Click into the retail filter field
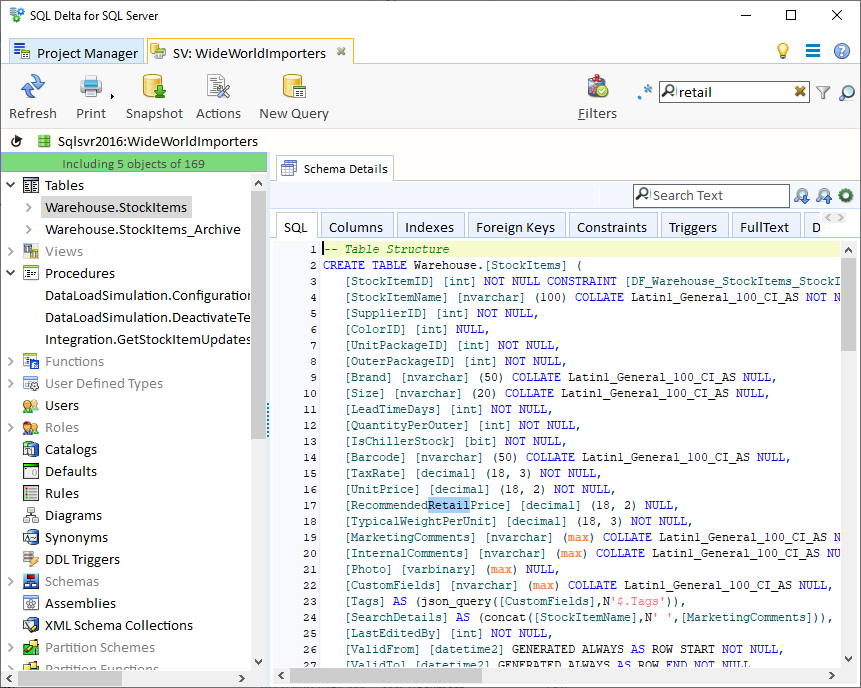The width and height of the screenshot is (861, 688). coord(734,92)
